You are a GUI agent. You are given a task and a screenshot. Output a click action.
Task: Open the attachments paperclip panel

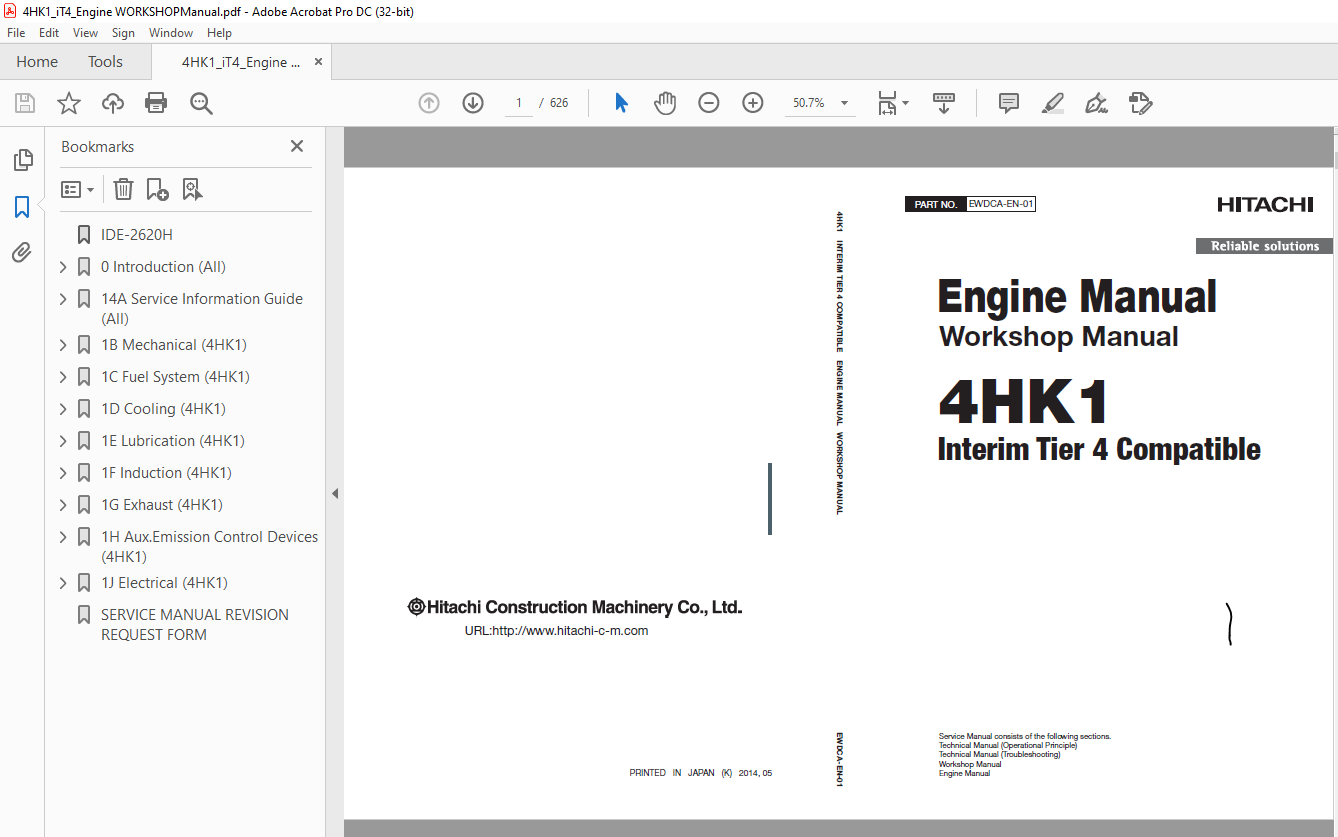pos(22,252)
